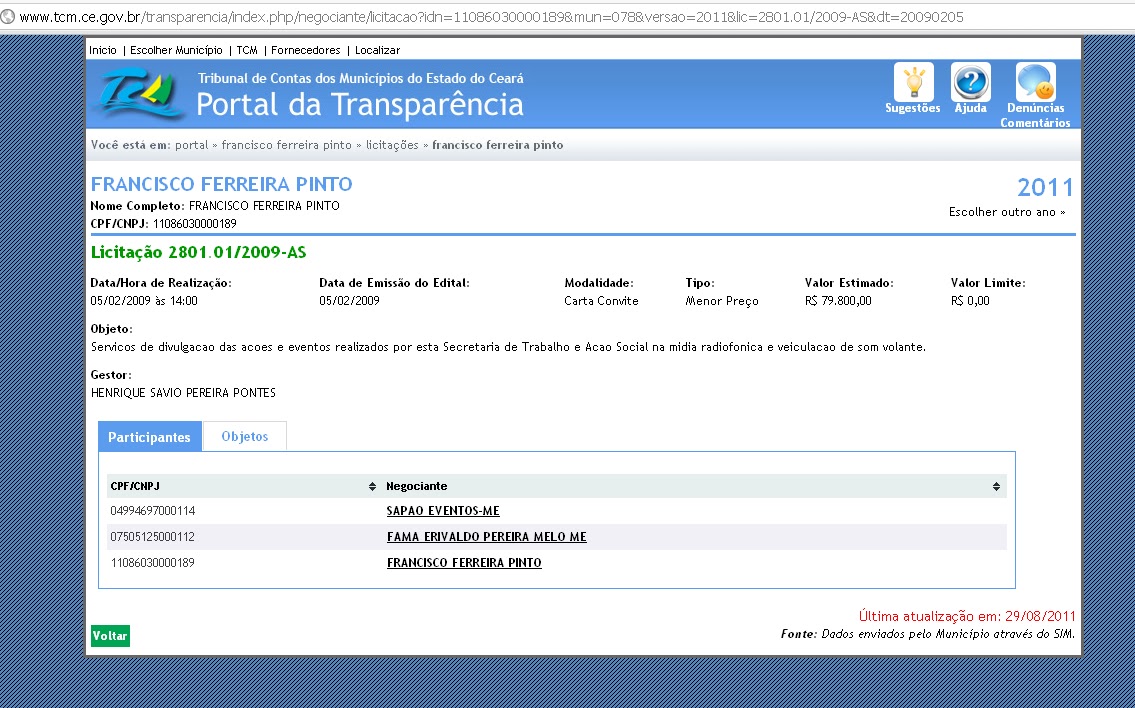Open Localizar menu item
Image resolution: width=1135 pixels, height=708 pixels.
point(377,50)
